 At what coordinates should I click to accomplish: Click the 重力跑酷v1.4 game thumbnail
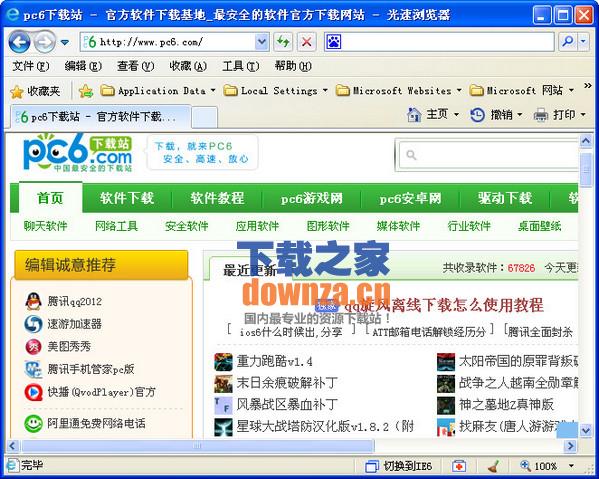tap(223, 362)
